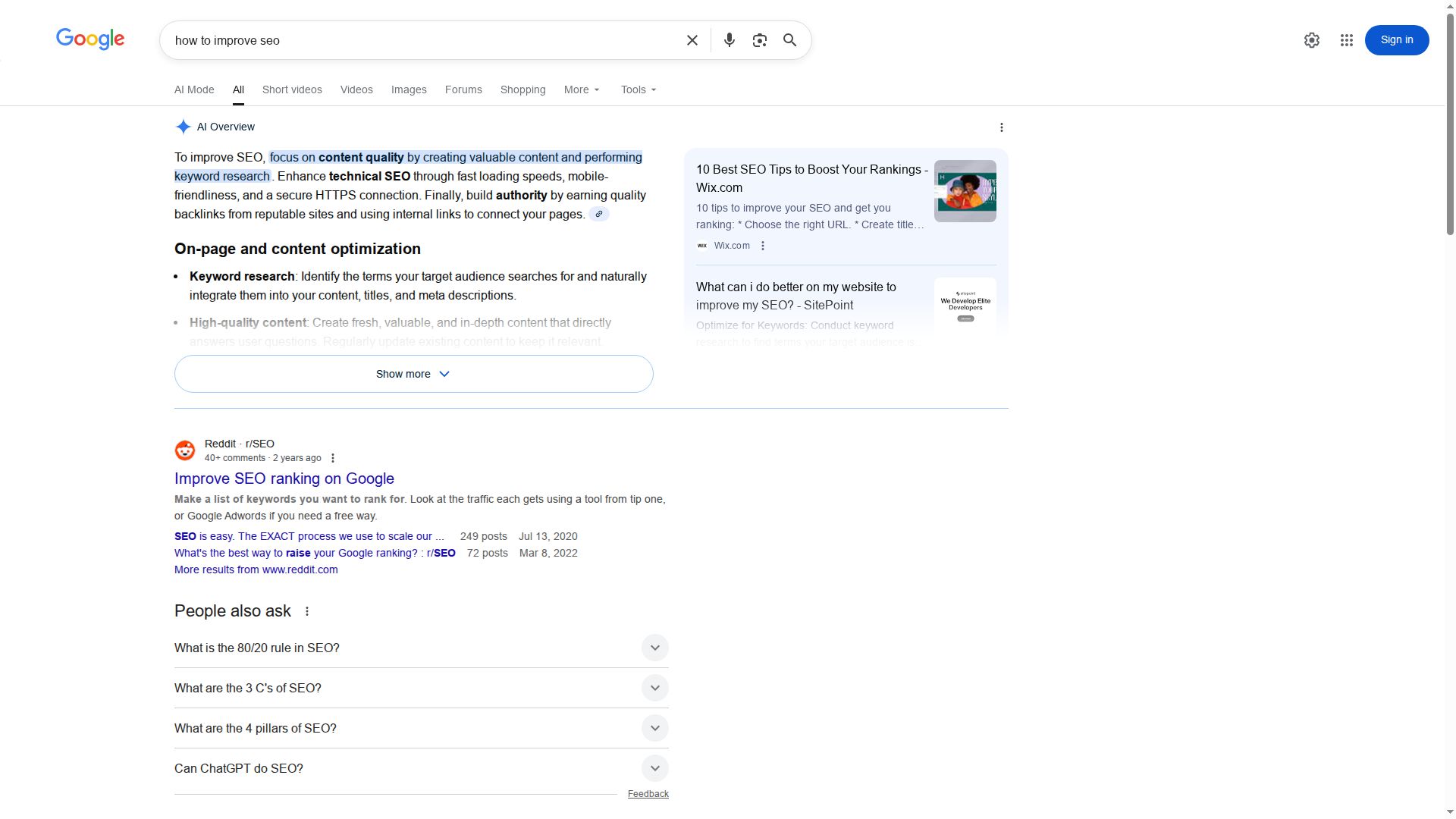Switch to the Shopping tab
This screenshot has width=1456, height=819.
(x=522, y=89)
